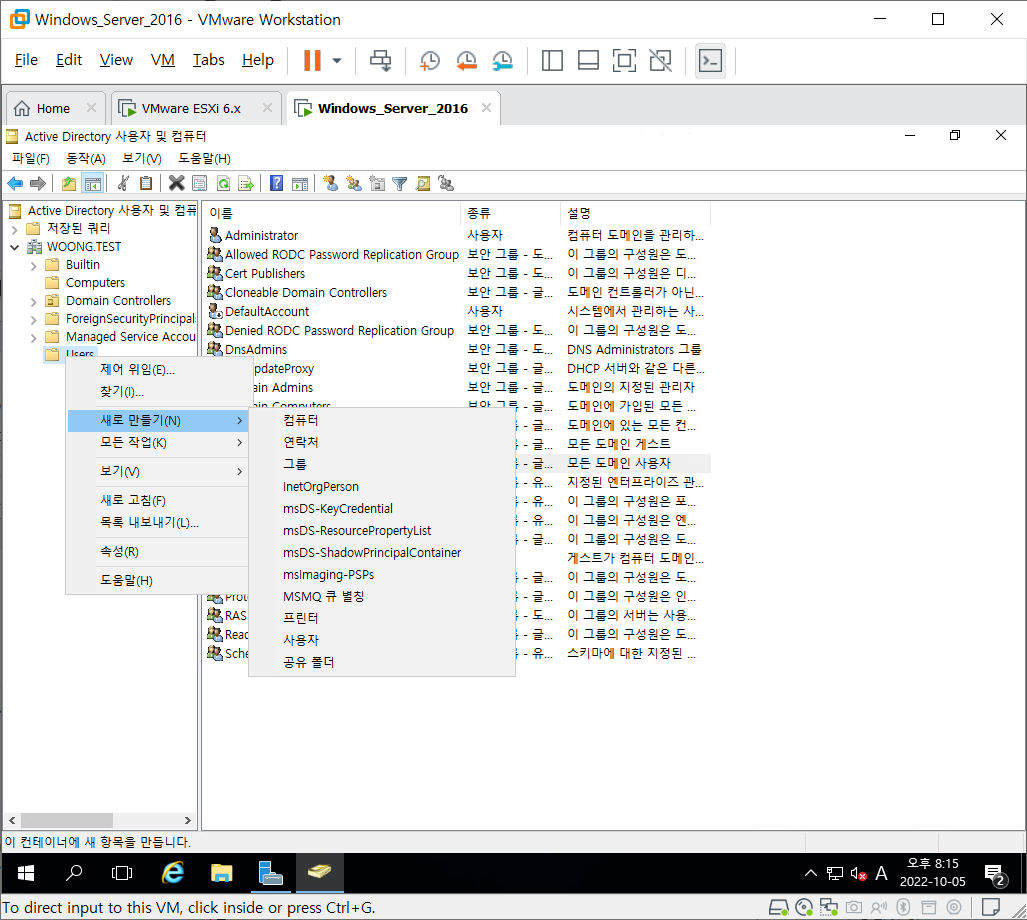Create a new user via toolbar icon
Image resolution: width=1027 pixels, height=920 pixels.
331,183
